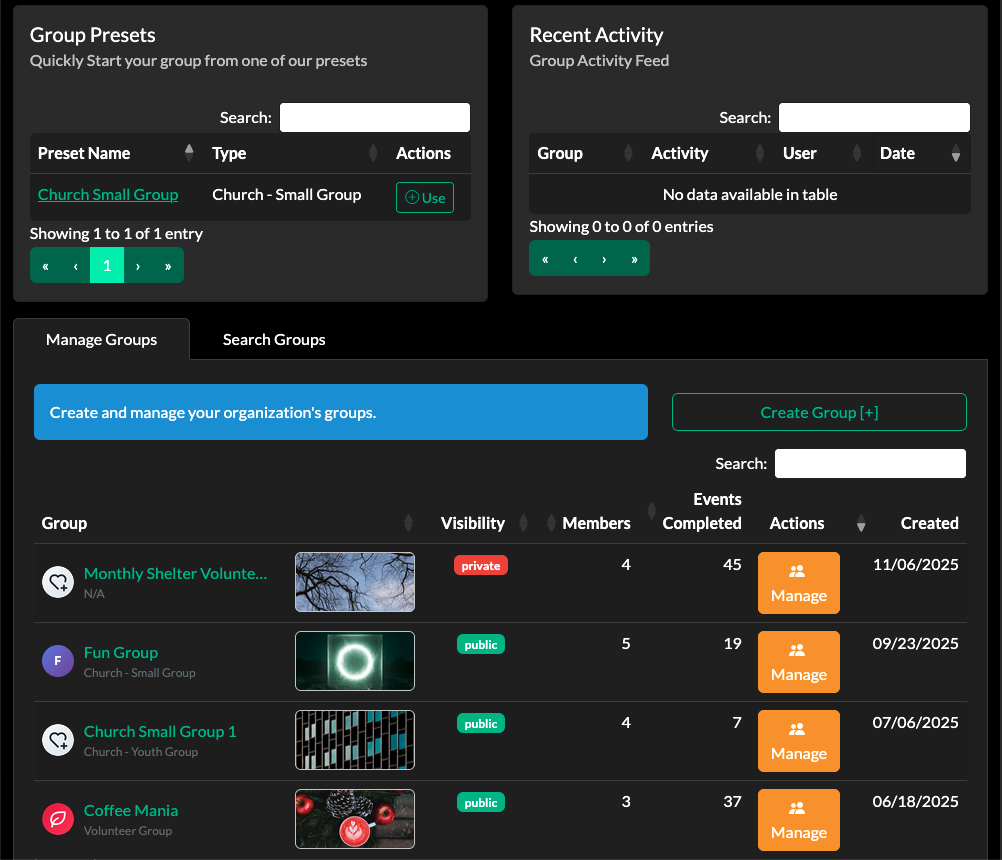Click the Monthly Shelter Volunteer heart avatar icon
1002x860 pixels.
(x=58, y=582)
